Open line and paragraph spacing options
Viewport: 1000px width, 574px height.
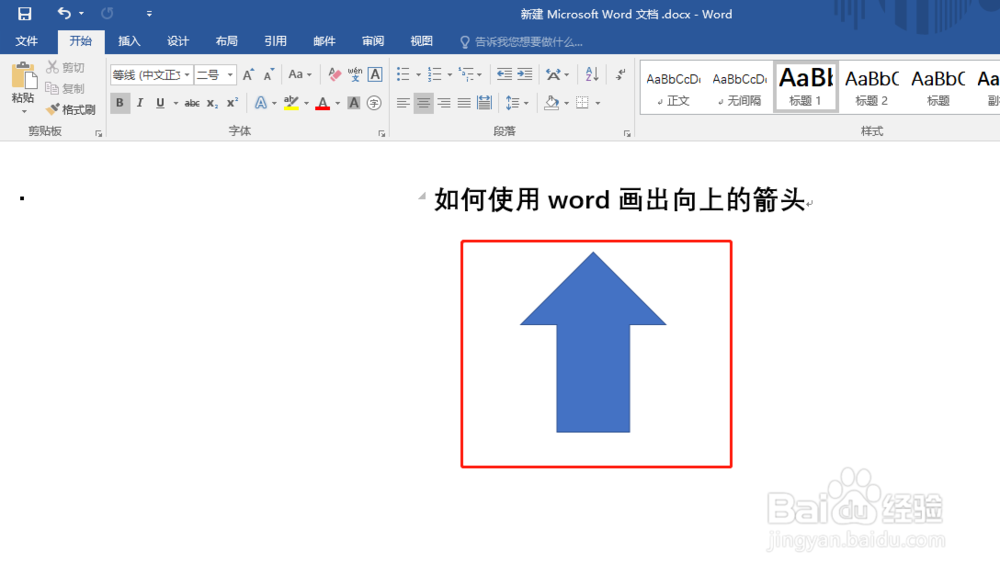pos(513,103)
